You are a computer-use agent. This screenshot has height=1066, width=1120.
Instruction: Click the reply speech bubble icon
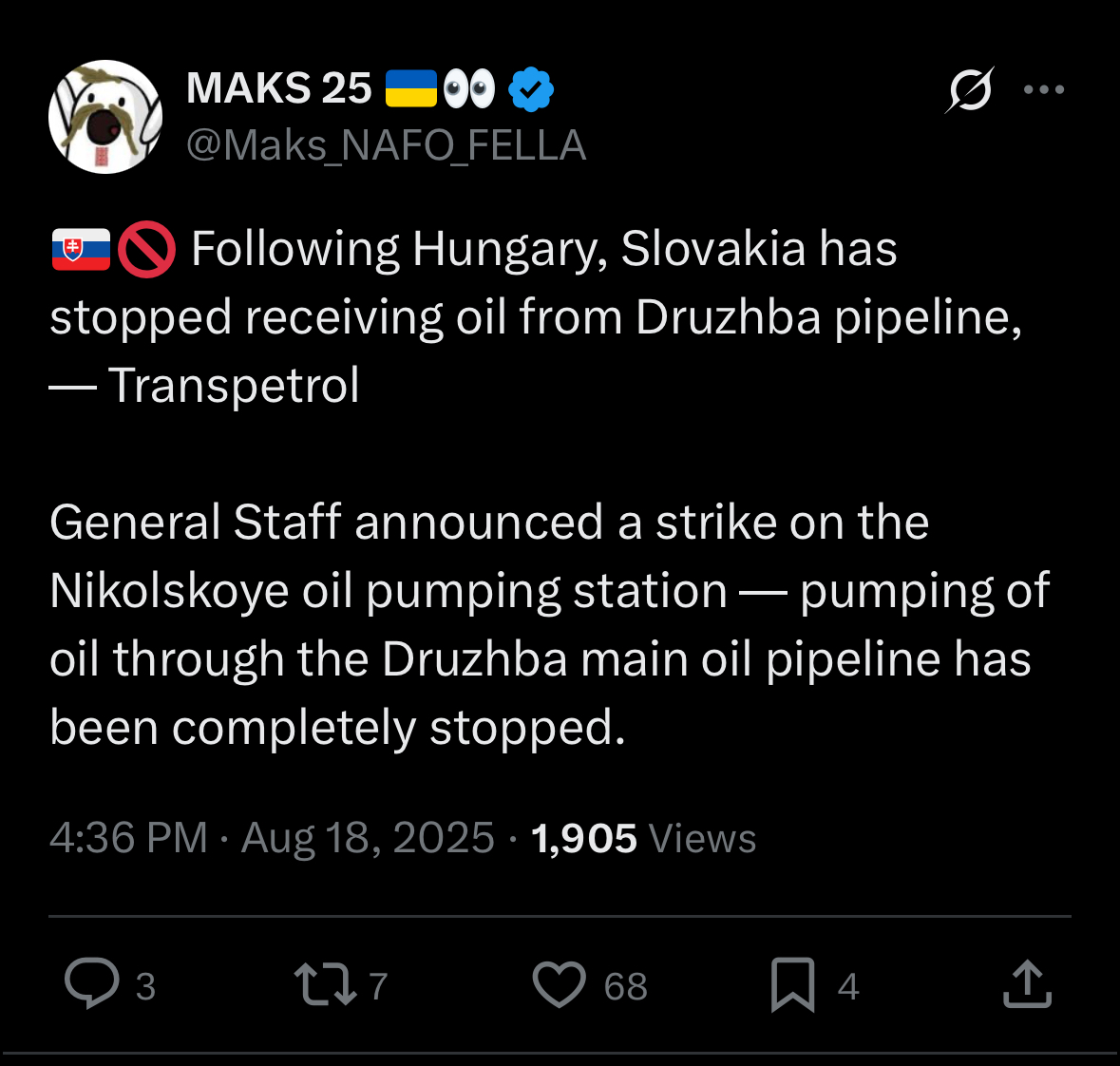coord(91,983)
